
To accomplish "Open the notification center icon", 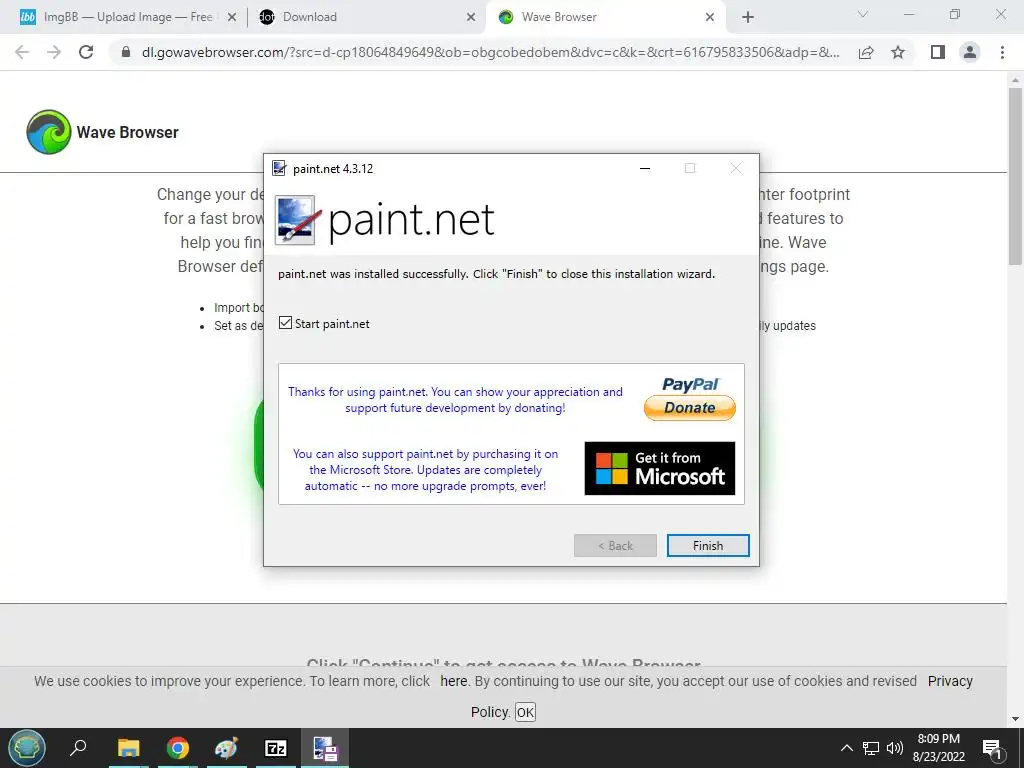I will pos(993,748).
